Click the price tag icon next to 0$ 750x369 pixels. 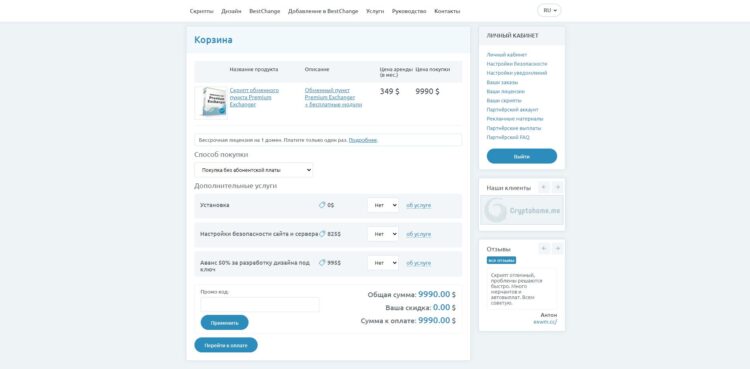tap(322, 205)
